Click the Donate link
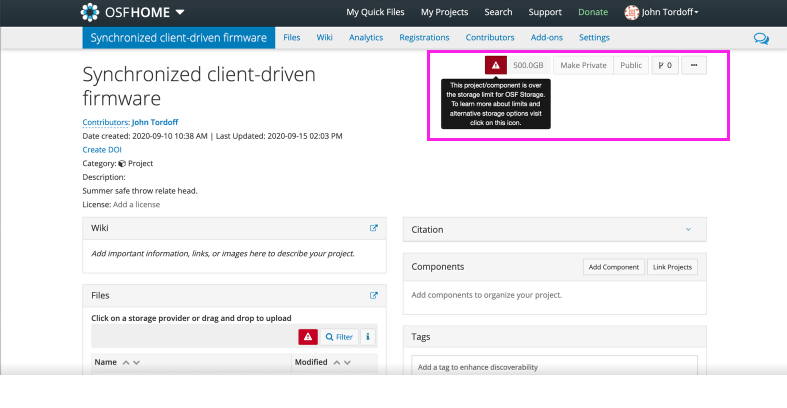Screen dimensions: 787x408 (593, 12)
